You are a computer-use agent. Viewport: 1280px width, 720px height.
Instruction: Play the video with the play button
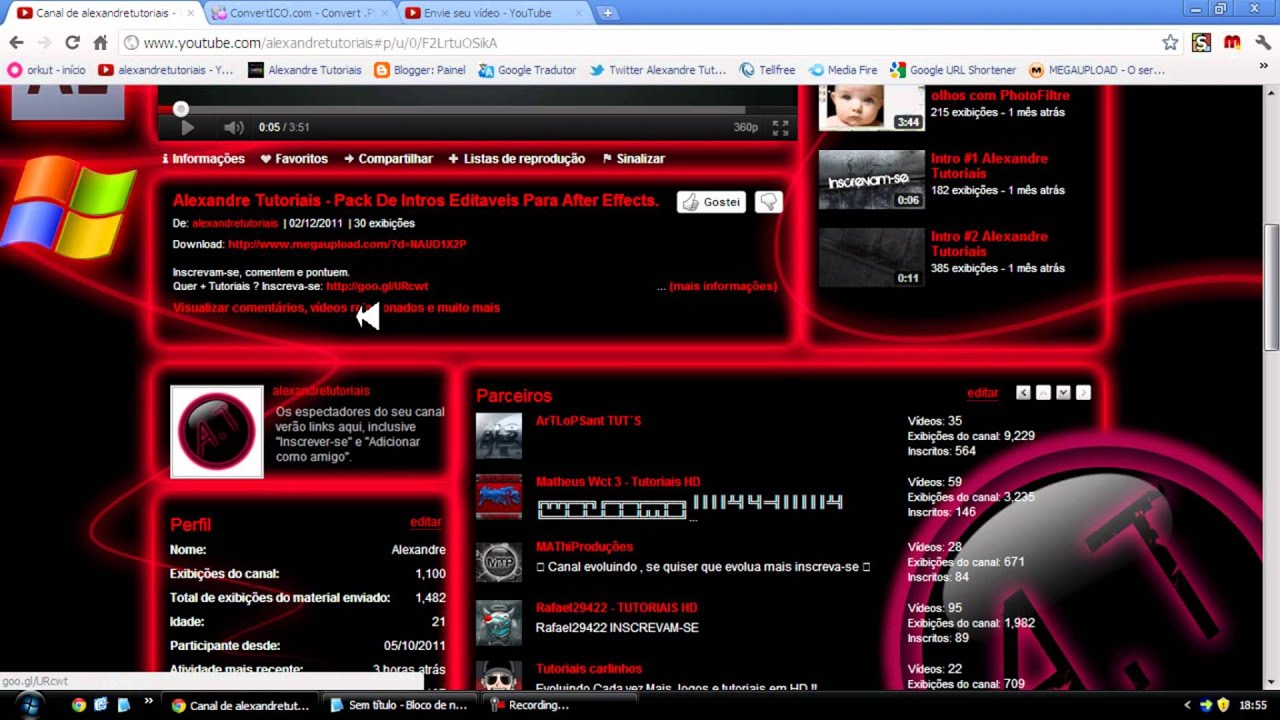pos(187,128)
